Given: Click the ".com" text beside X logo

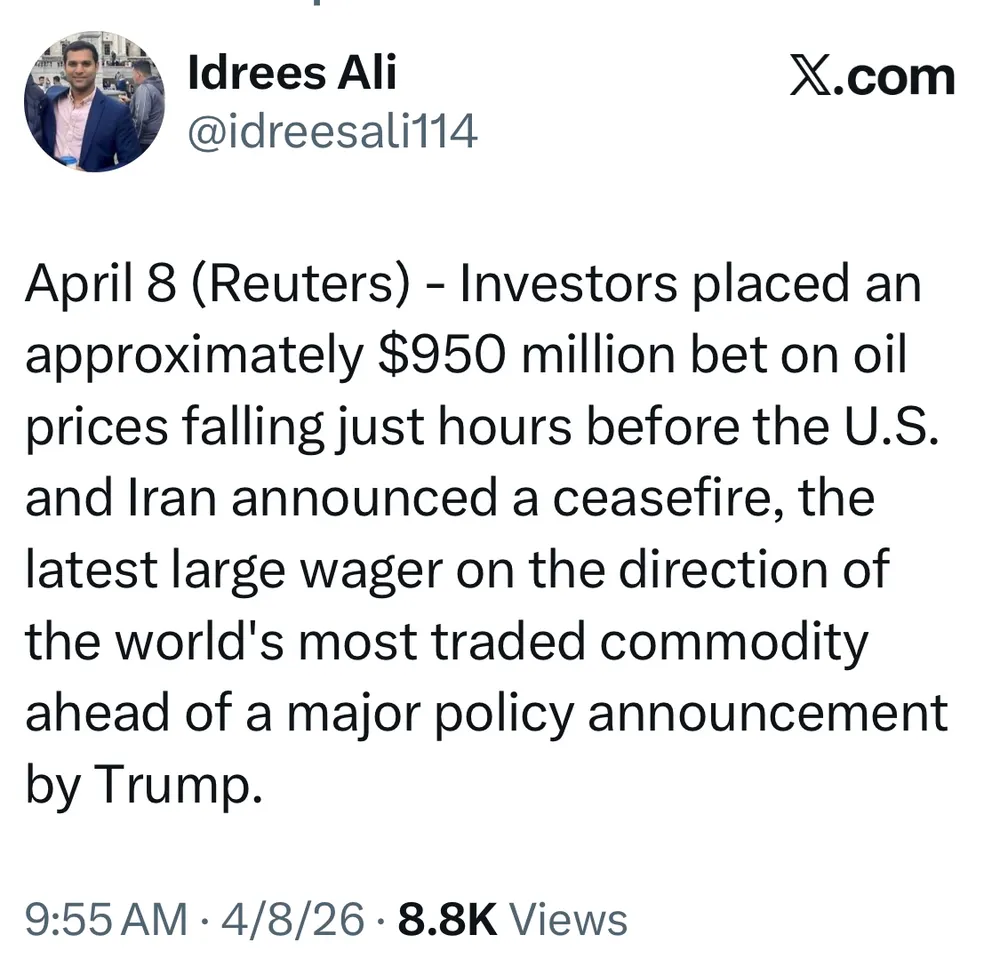Looking at the screenshot, I should pos(898,77).
